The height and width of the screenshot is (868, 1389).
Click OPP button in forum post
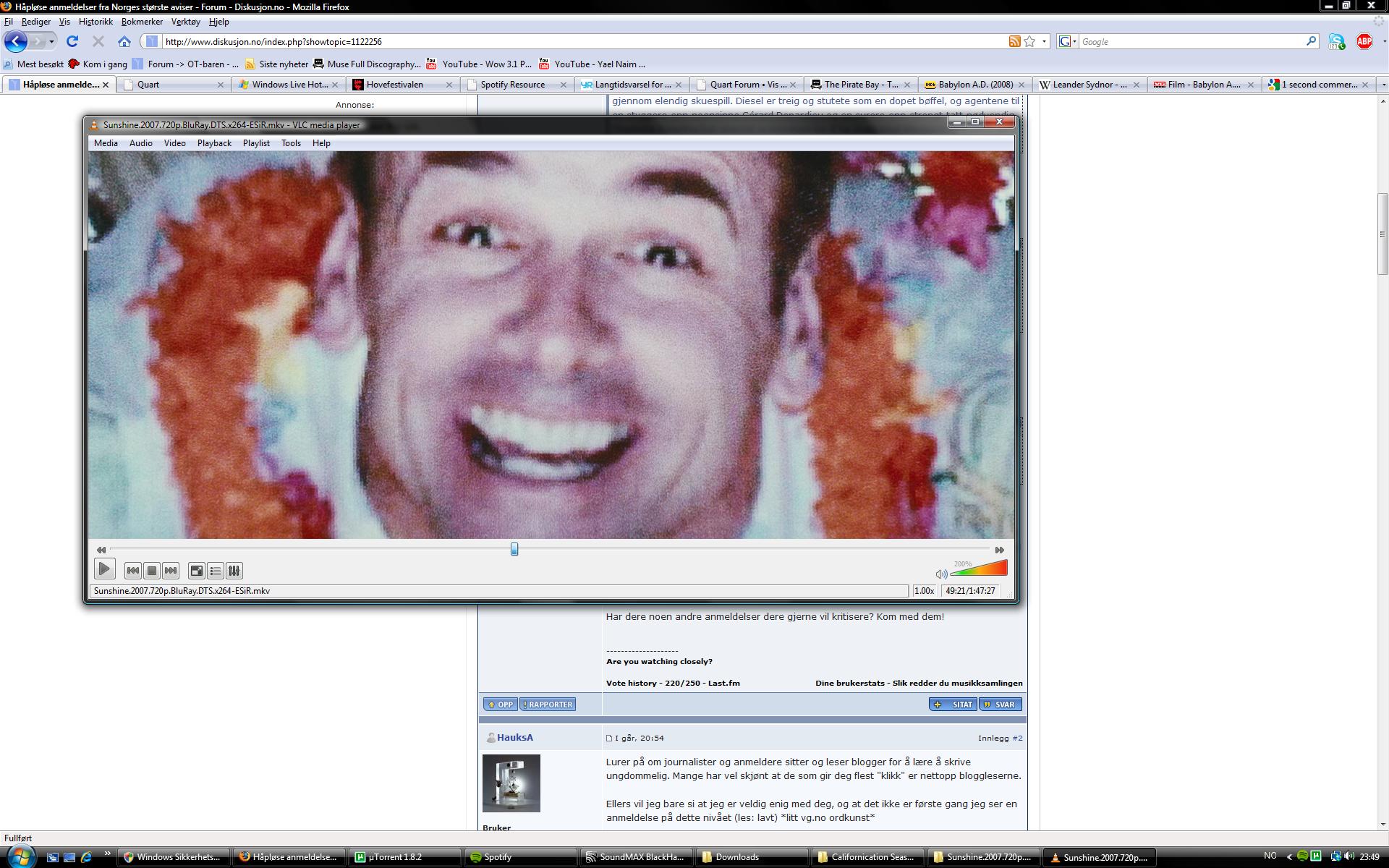(501, 705)
